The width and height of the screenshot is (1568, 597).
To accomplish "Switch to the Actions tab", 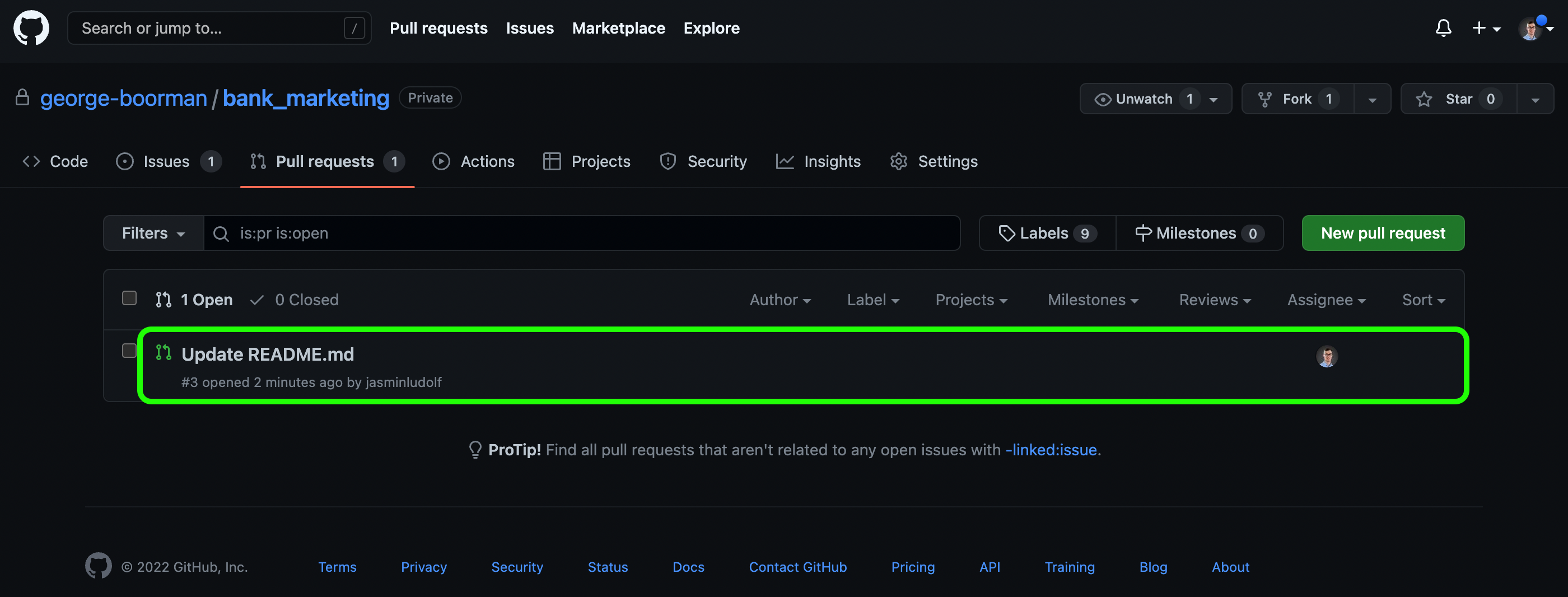I will tap(474, 161).
